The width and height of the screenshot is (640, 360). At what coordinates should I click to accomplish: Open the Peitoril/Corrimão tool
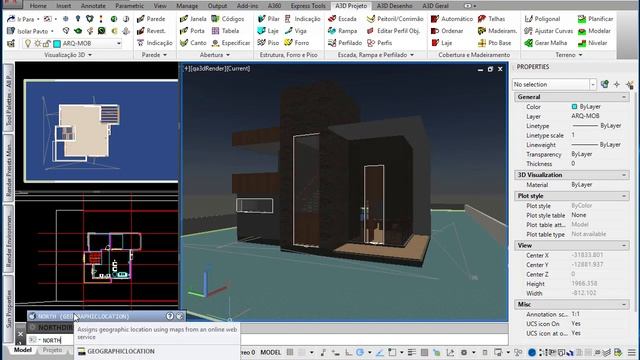[395, 19]
